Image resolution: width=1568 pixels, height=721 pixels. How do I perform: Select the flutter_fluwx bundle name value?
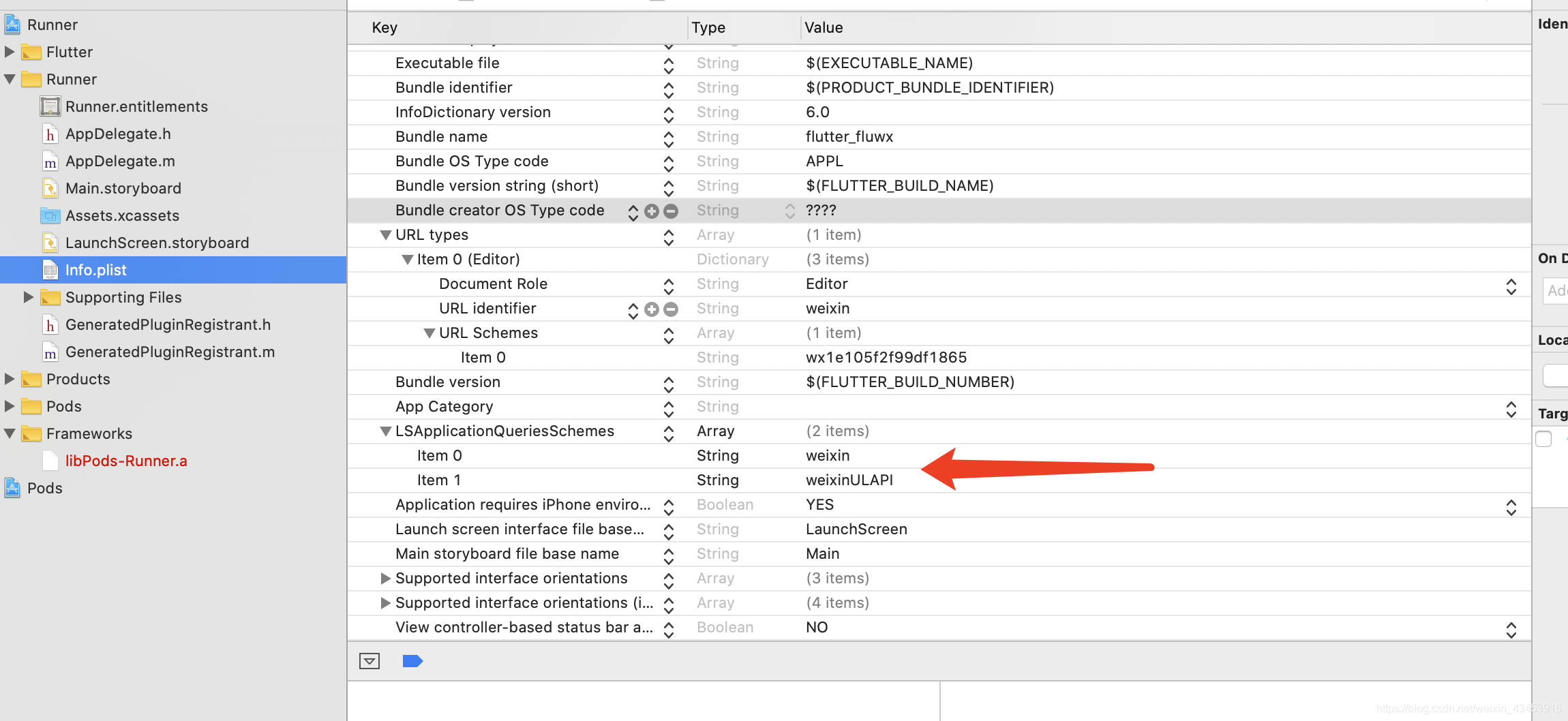point(849,137)
